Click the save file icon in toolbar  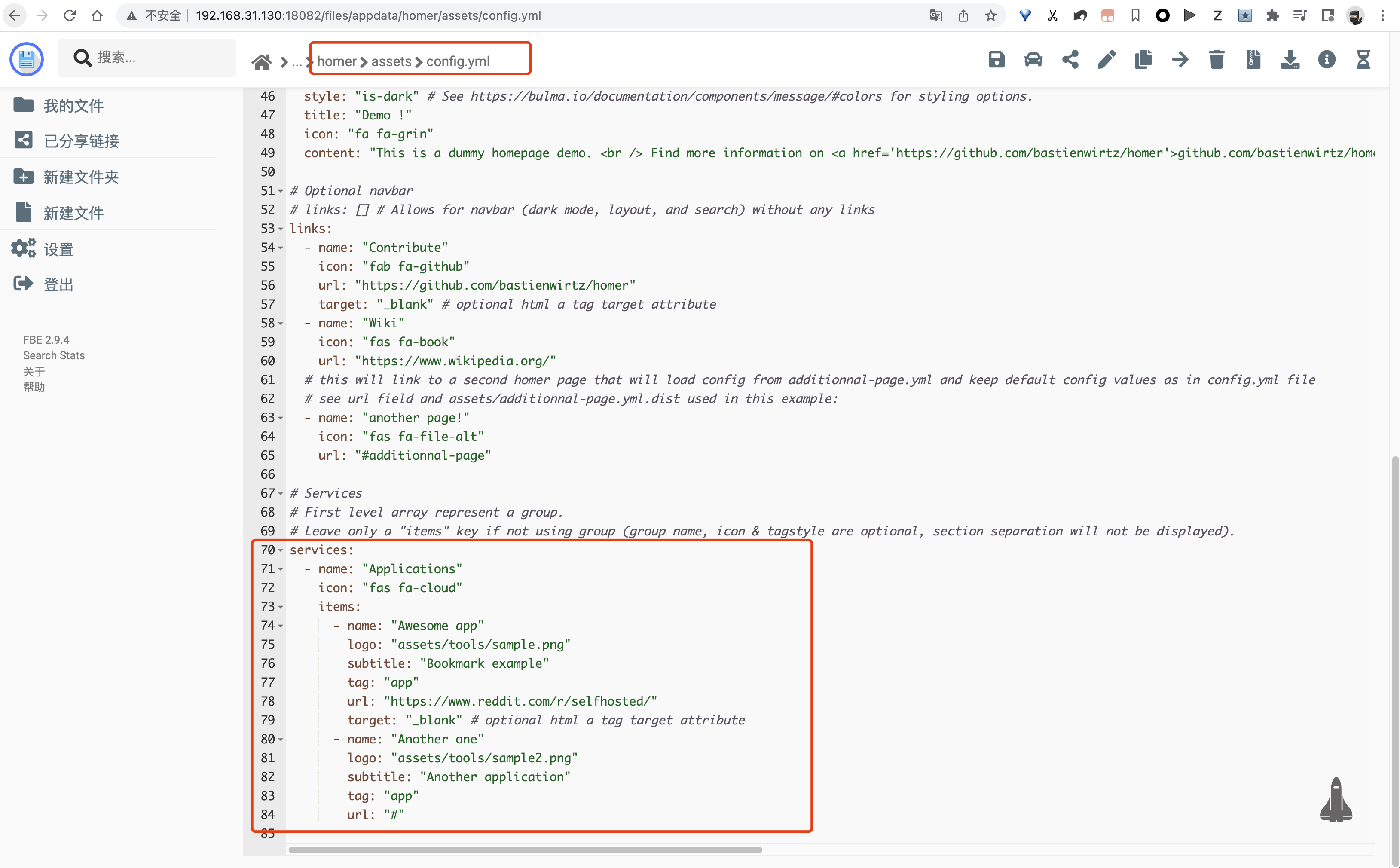pyautogui.click(x=997, y=60)
